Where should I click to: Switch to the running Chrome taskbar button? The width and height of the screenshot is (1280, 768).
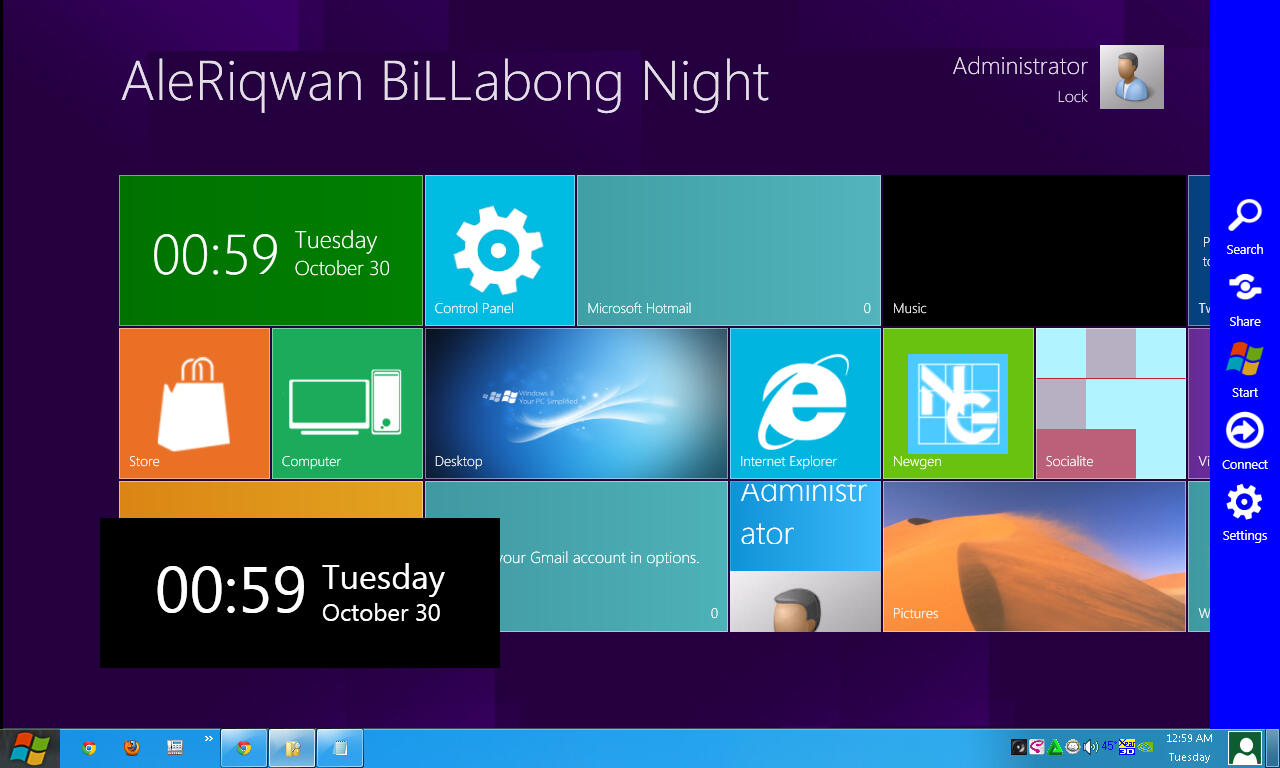243,748
